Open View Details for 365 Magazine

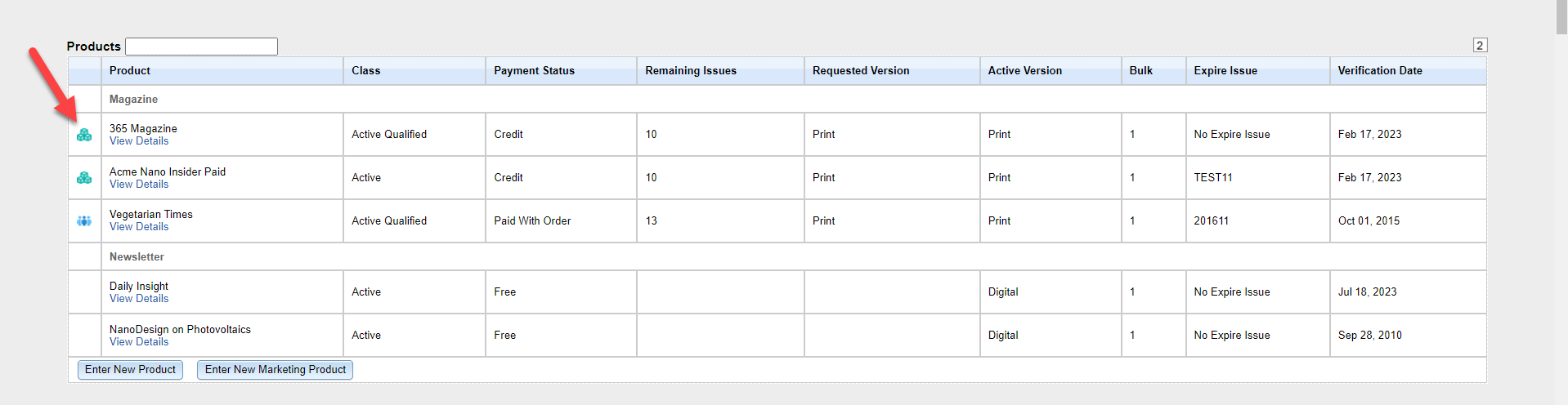click(139, 141)
